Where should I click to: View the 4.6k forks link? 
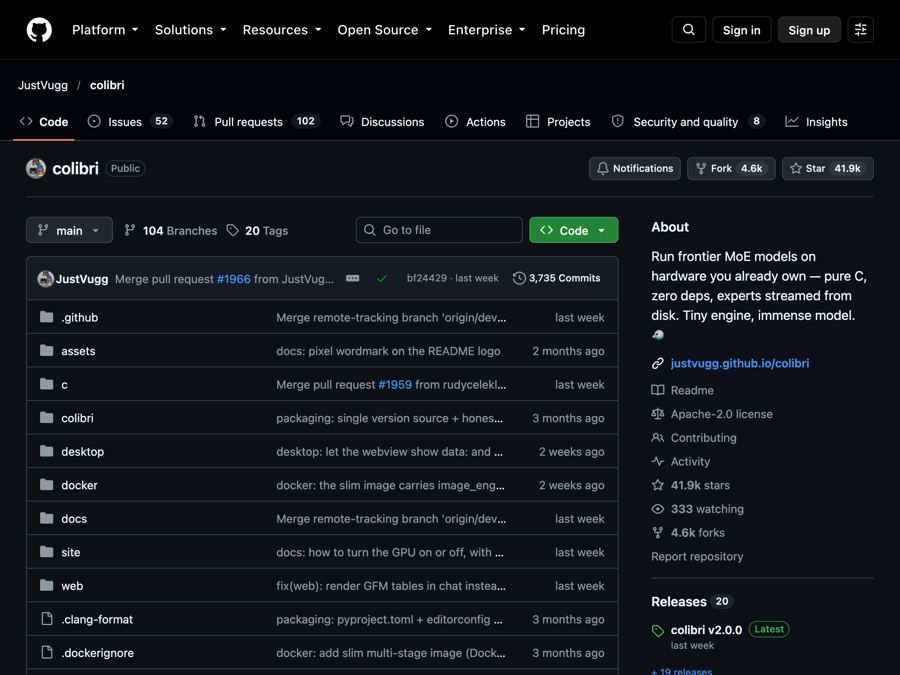(x=697, y=533)
